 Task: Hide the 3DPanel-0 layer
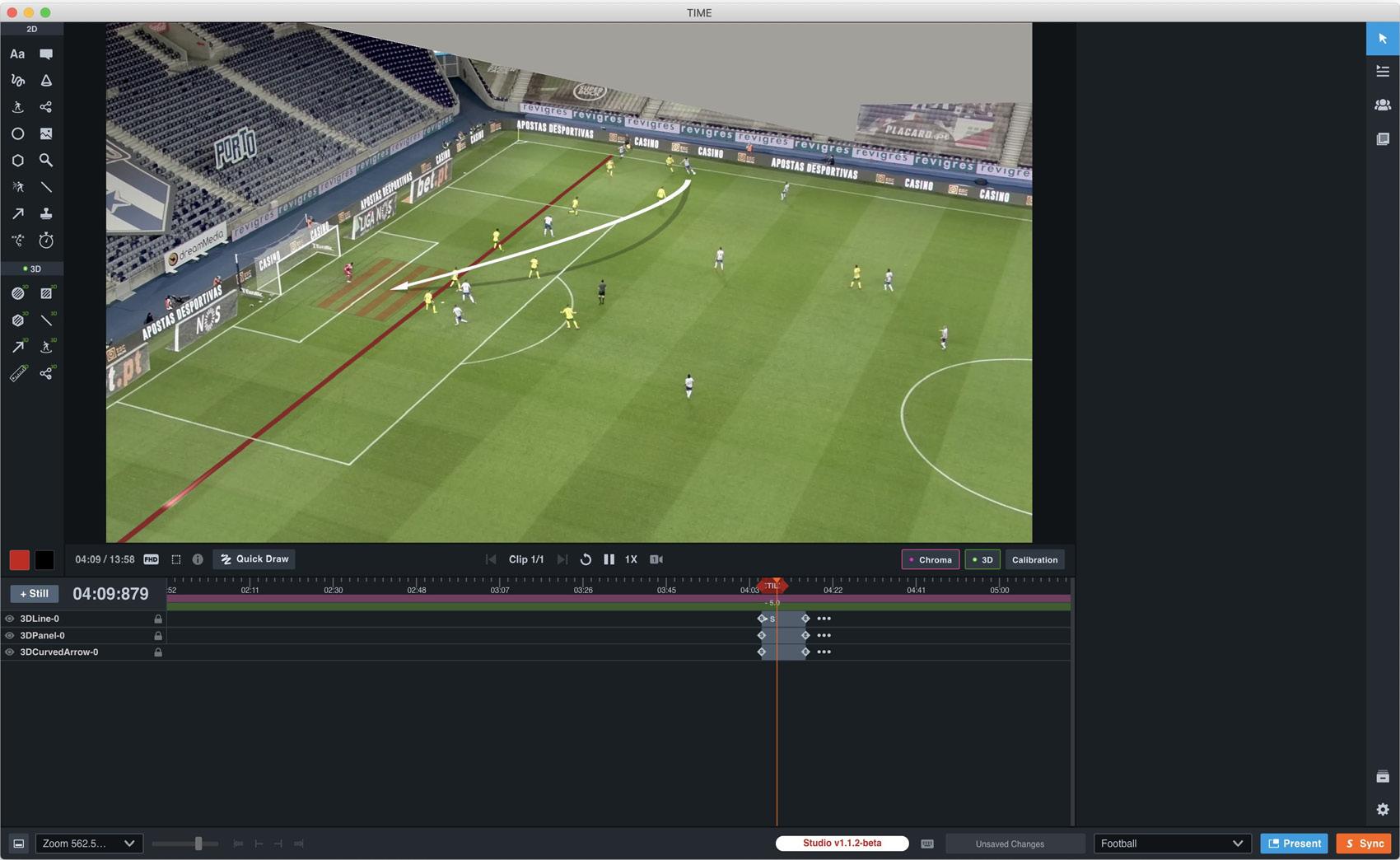click(x=10, y=636)
